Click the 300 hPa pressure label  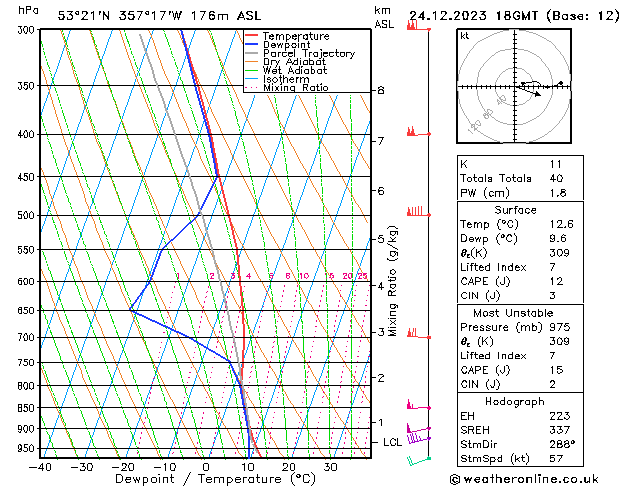pos(28,30)
